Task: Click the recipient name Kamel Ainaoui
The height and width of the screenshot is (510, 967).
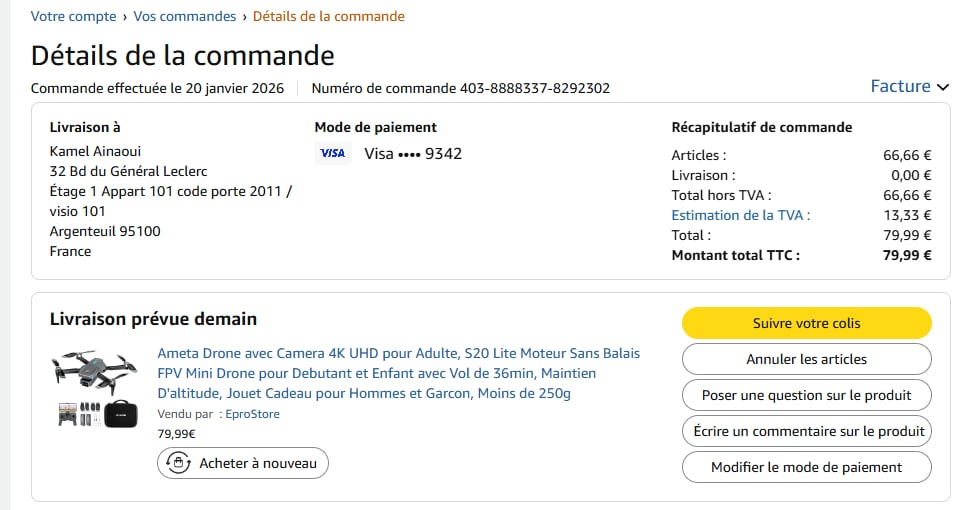Action: [96, 151]
